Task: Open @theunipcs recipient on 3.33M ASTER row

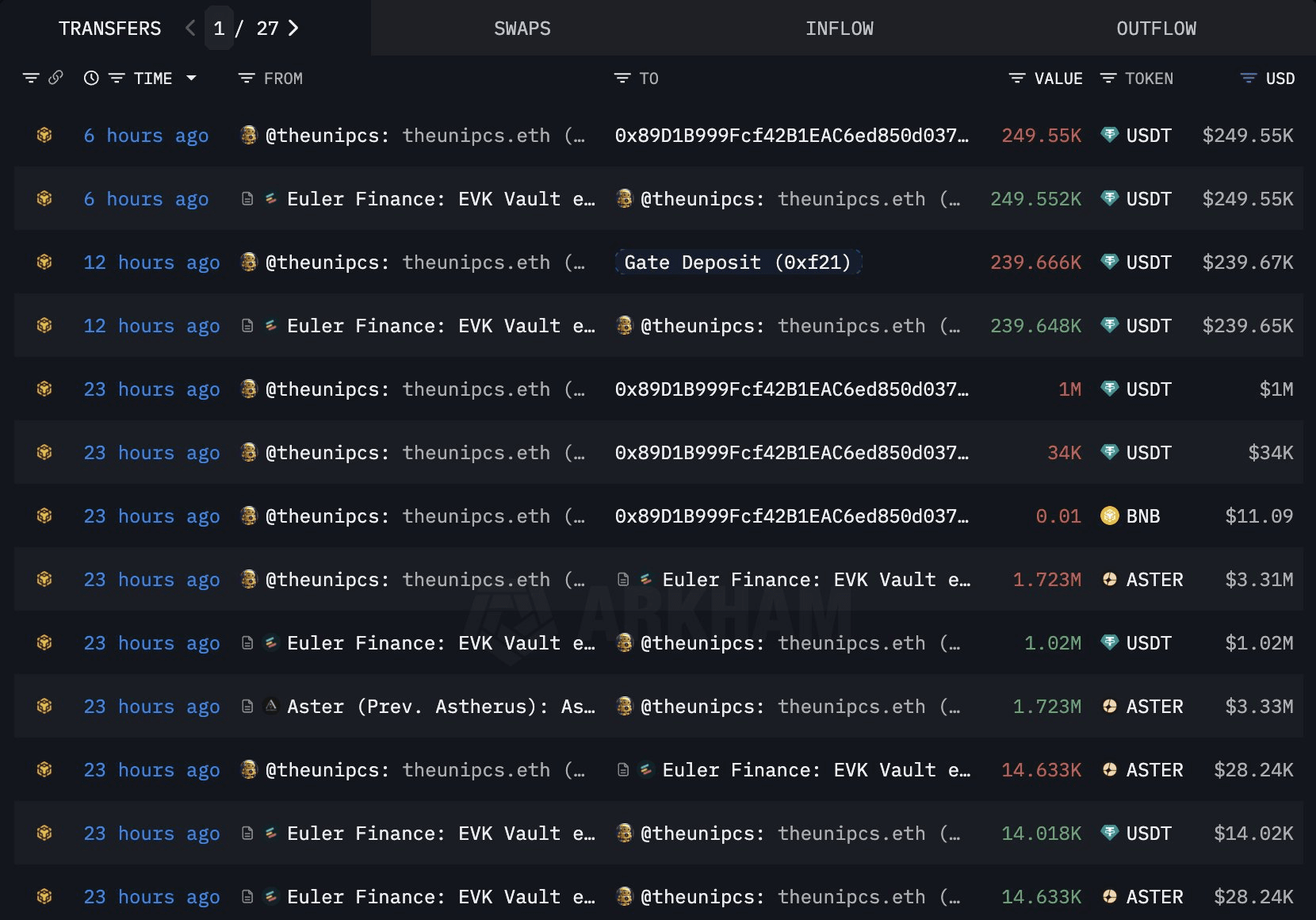Action: [800, 707]
